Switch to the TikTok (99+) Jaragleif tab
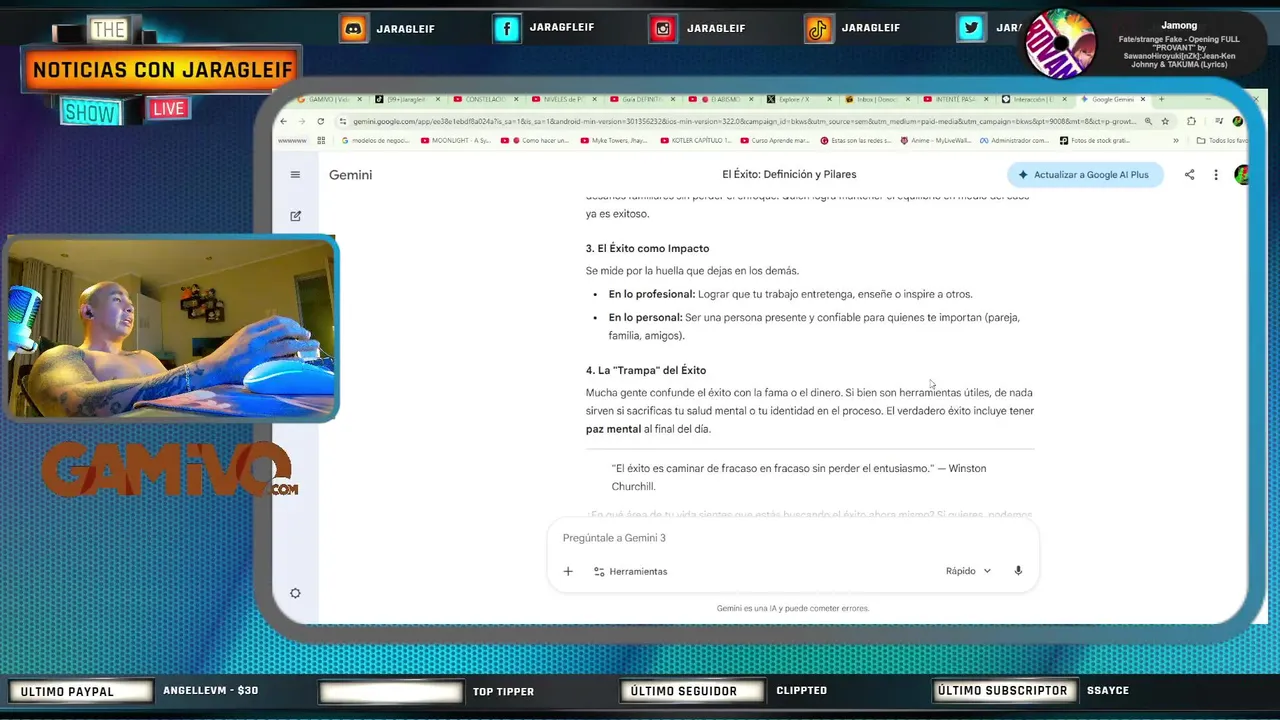Image resolution: width=1280 pixels, height=720 pixels. (409, 99)
